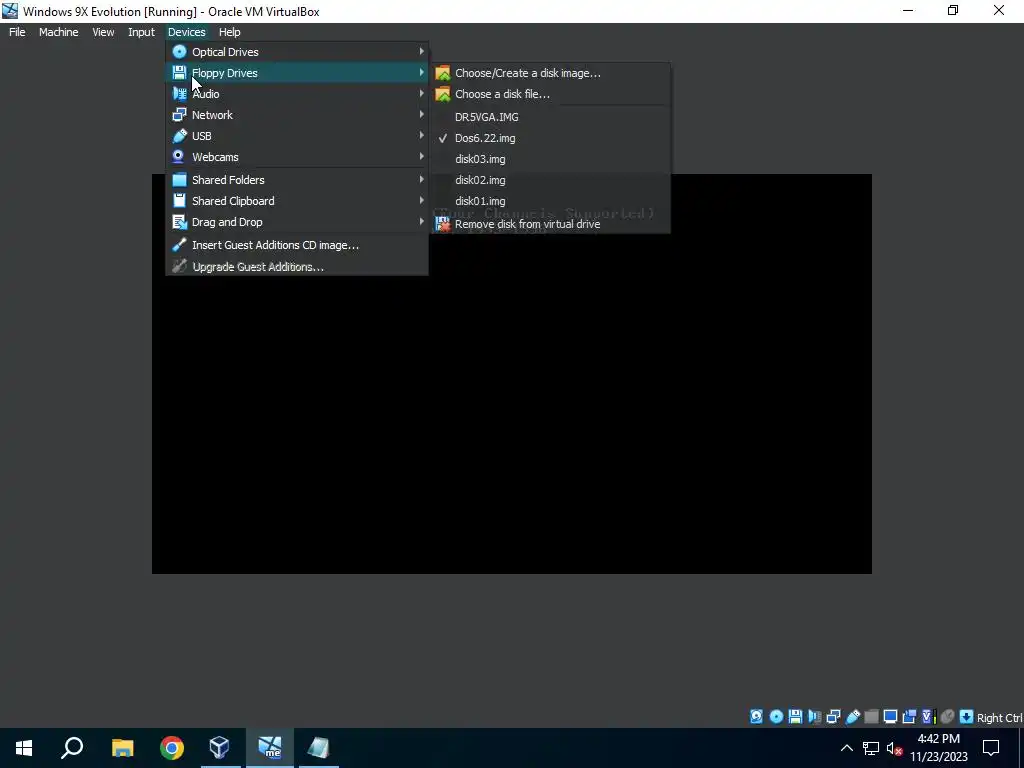Mount the DR5VGA.IMG floppy image
Viewport: 1024px width, 768px height.
tap(550, 117)
